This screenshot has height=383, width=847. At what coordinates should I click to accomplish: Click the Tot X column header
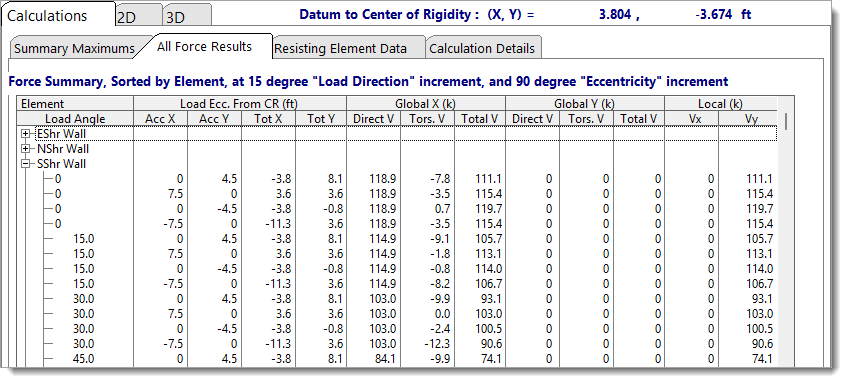point(268,118)
